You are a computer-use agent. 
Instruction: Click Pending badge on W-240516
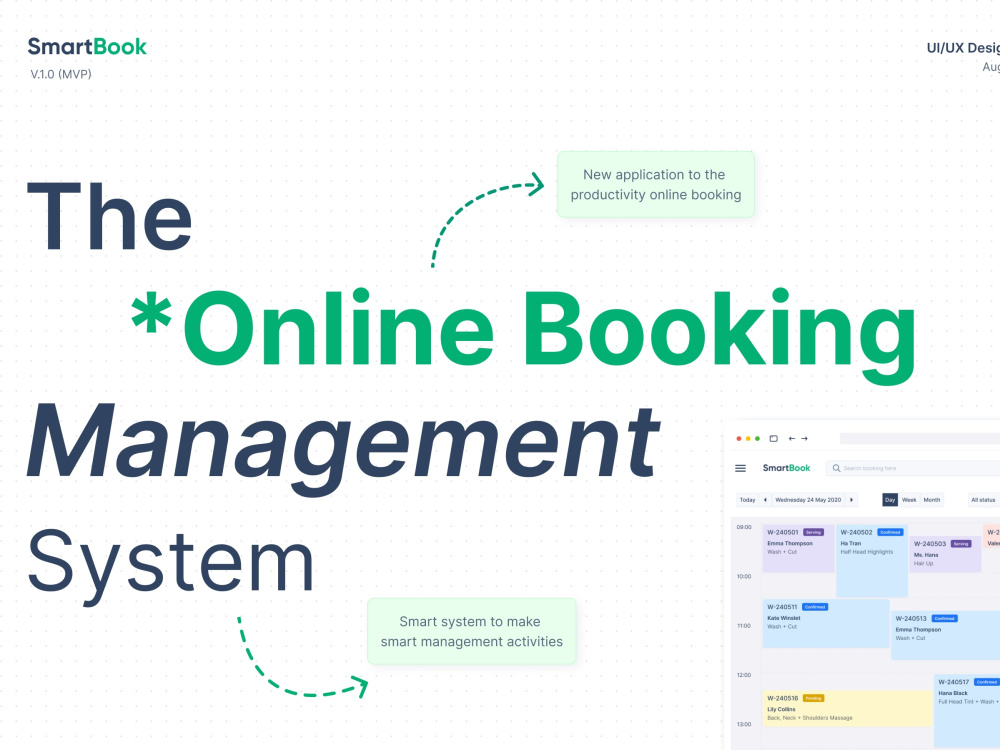tap(813, 698)
